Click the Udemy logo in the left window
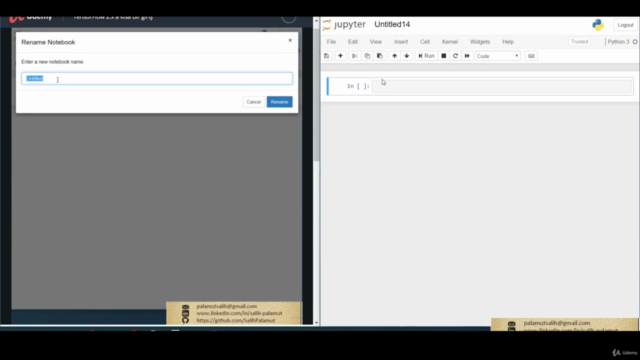The width and height of the screenshot is (640, 360). (x=31, y=18)
